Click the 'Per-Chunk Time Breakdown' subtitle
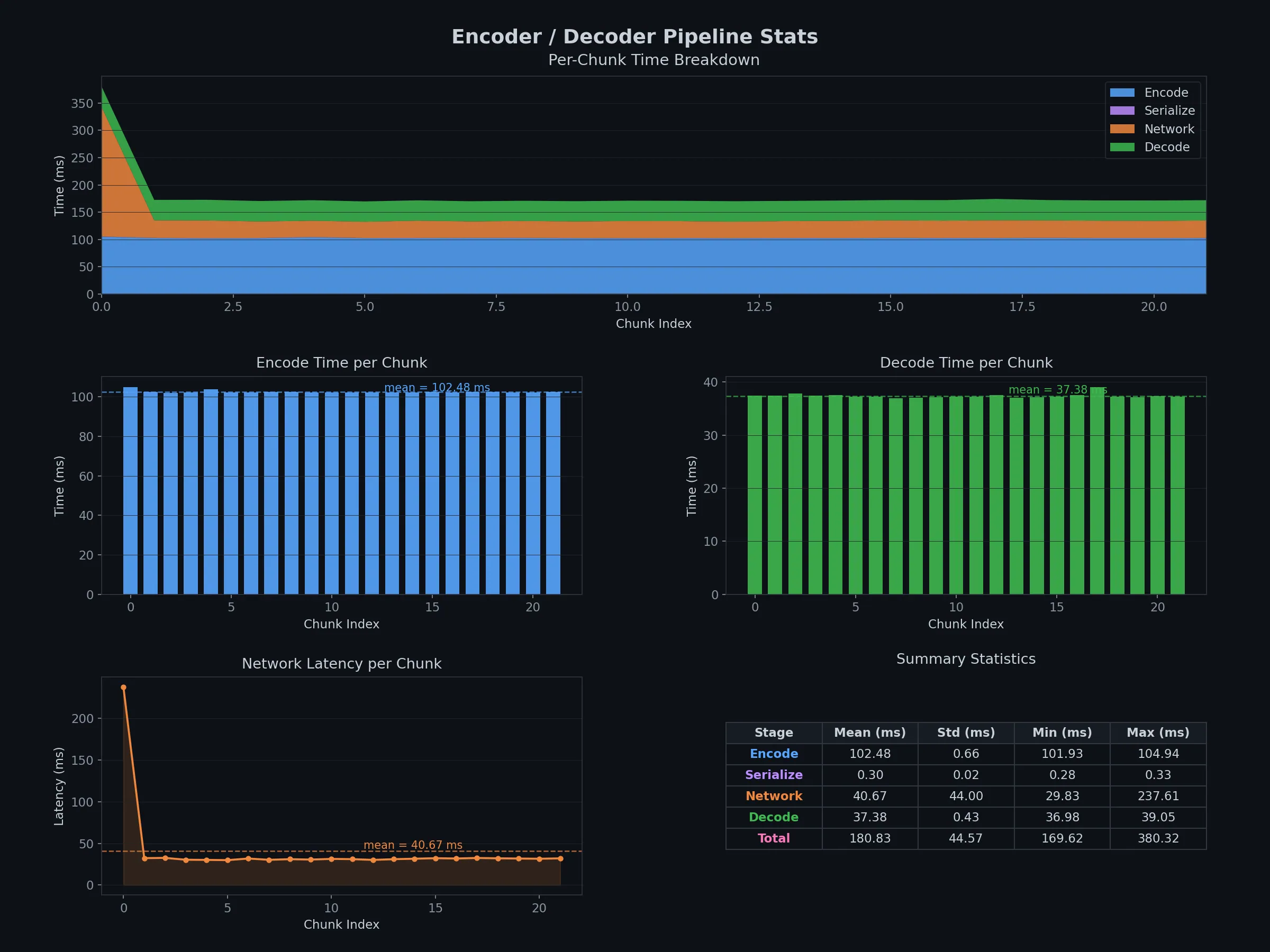Viewport: 1270px width, 952px height. [654, 60]
